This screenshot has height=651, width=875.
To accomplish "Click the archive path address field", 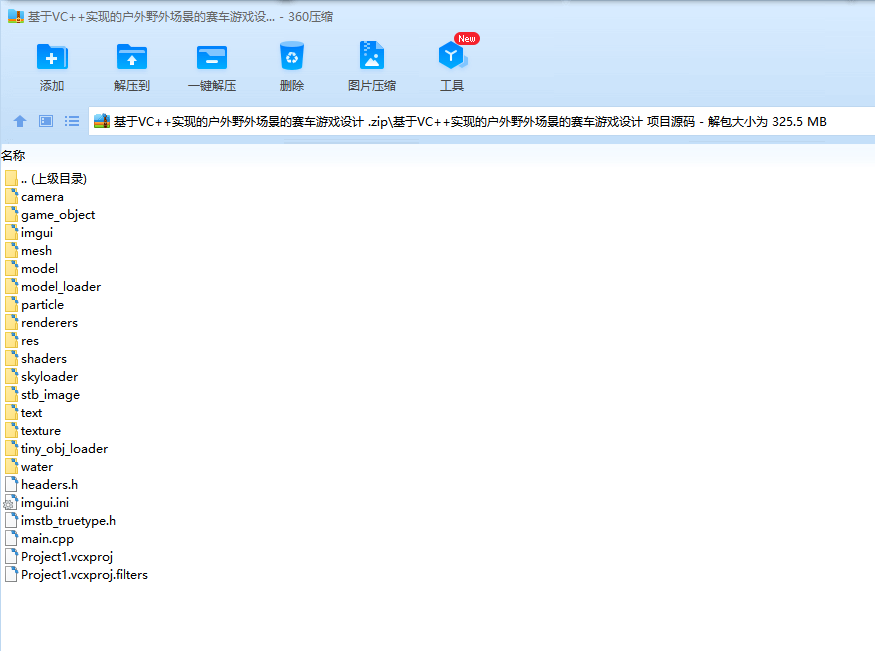I will point(482,121).
